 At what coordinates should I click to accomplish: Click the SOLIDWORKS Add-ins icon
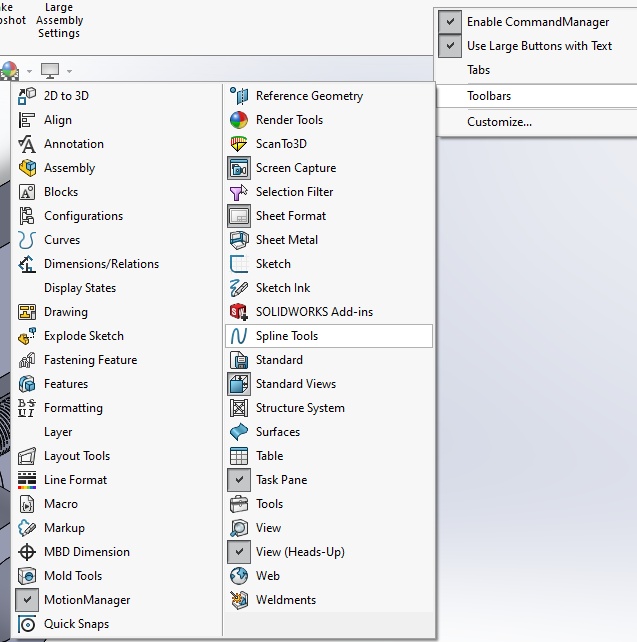(239, 312)
